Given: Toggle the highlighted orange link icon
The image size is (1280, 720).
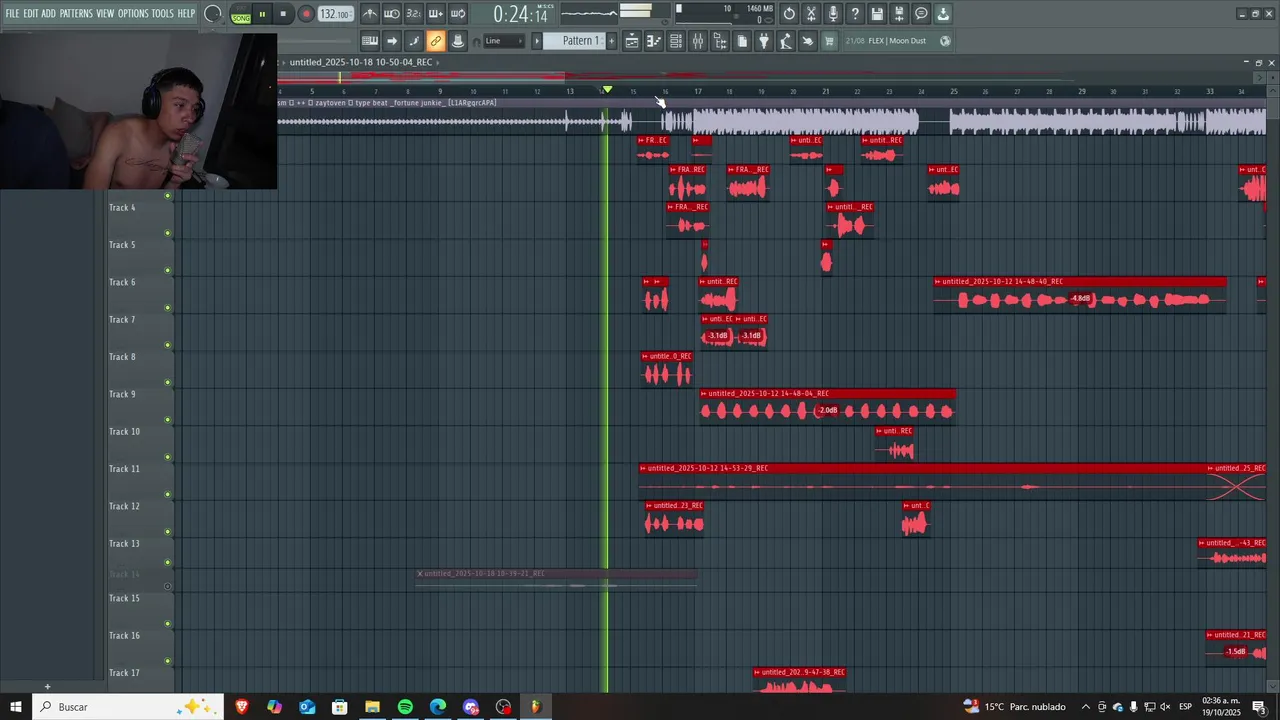Looking at the screenshot, I should tap(436, 41).
